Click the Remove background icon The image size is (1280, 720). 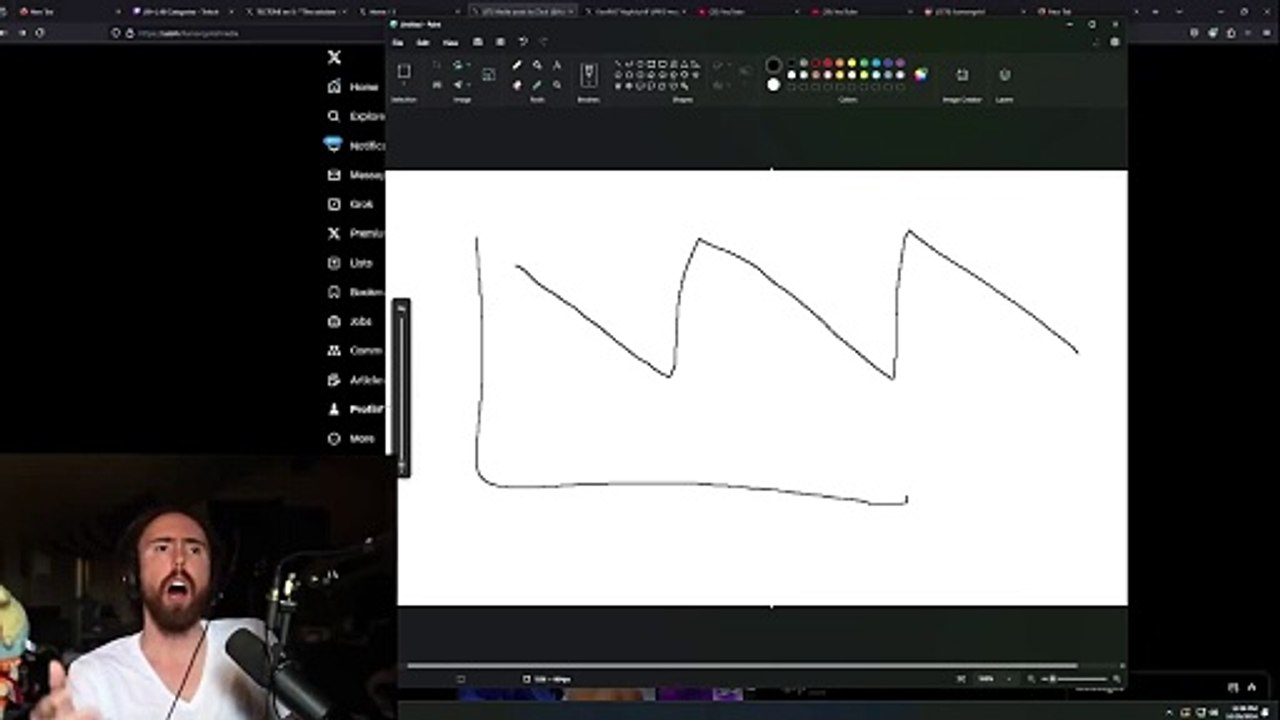click(488, 74)
